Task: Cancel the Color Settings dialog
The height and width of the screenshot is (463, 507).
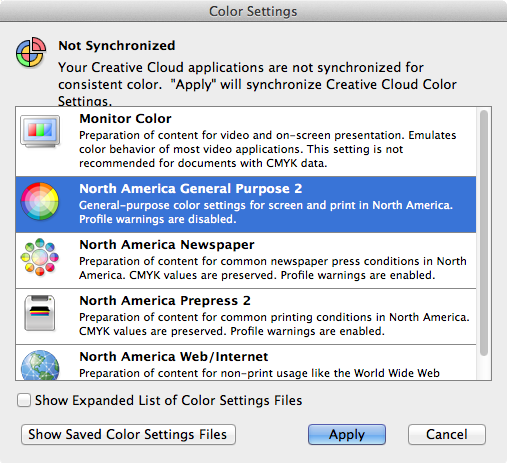Action: tap(447, 434)
